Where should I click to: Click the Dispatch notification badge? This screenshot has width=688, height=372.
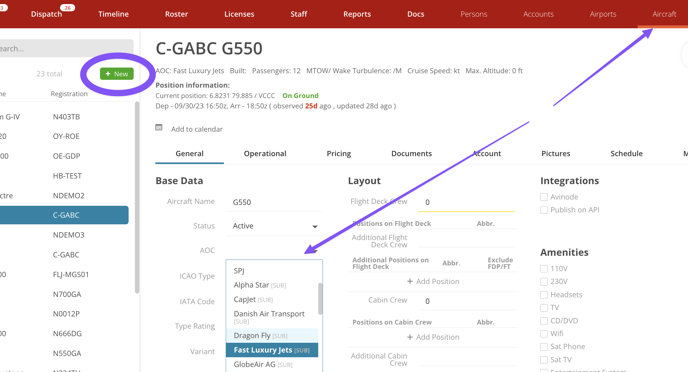68,7
